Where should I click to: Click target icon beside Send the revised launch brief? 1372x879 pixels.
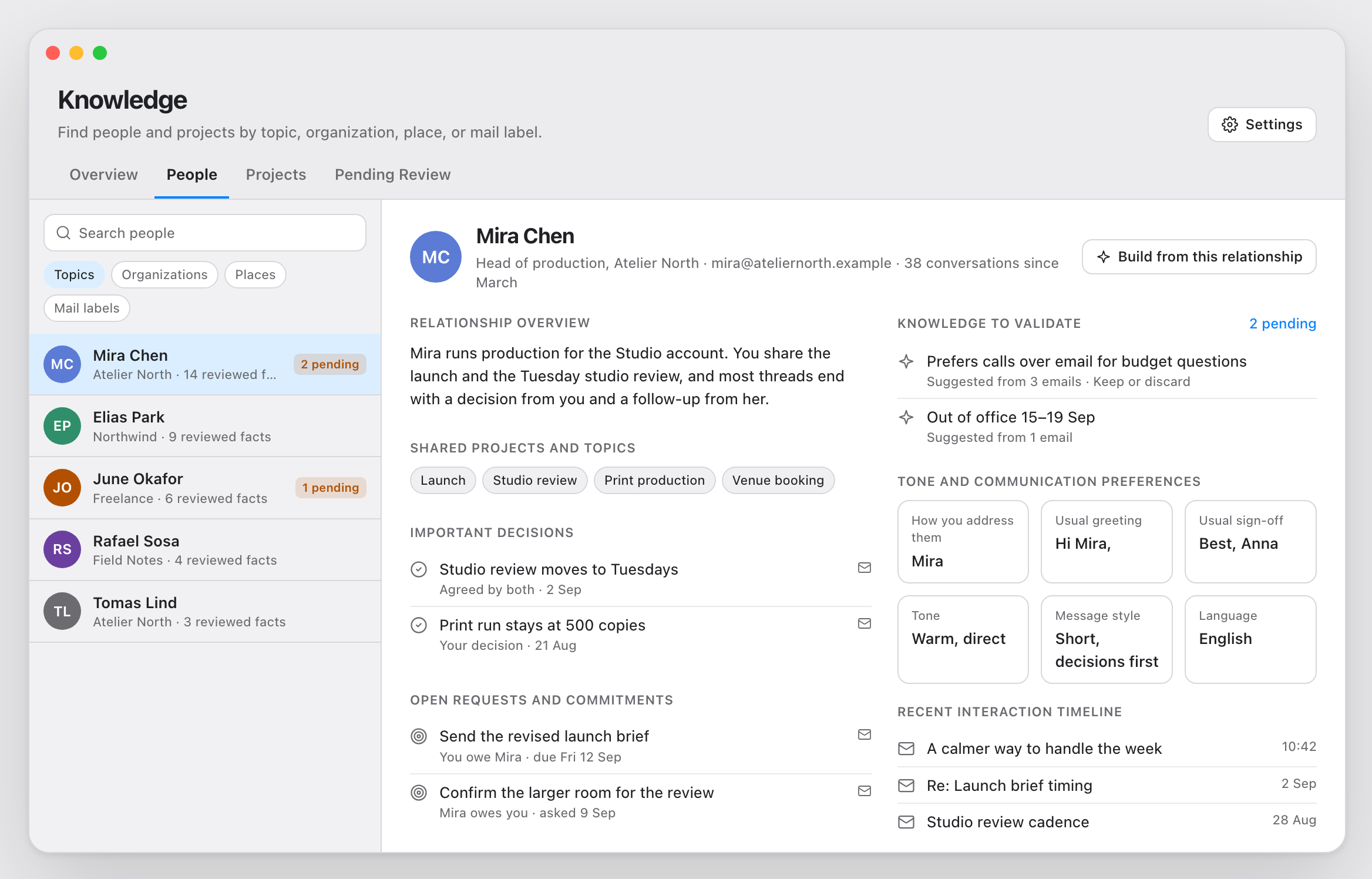point(419,736)
